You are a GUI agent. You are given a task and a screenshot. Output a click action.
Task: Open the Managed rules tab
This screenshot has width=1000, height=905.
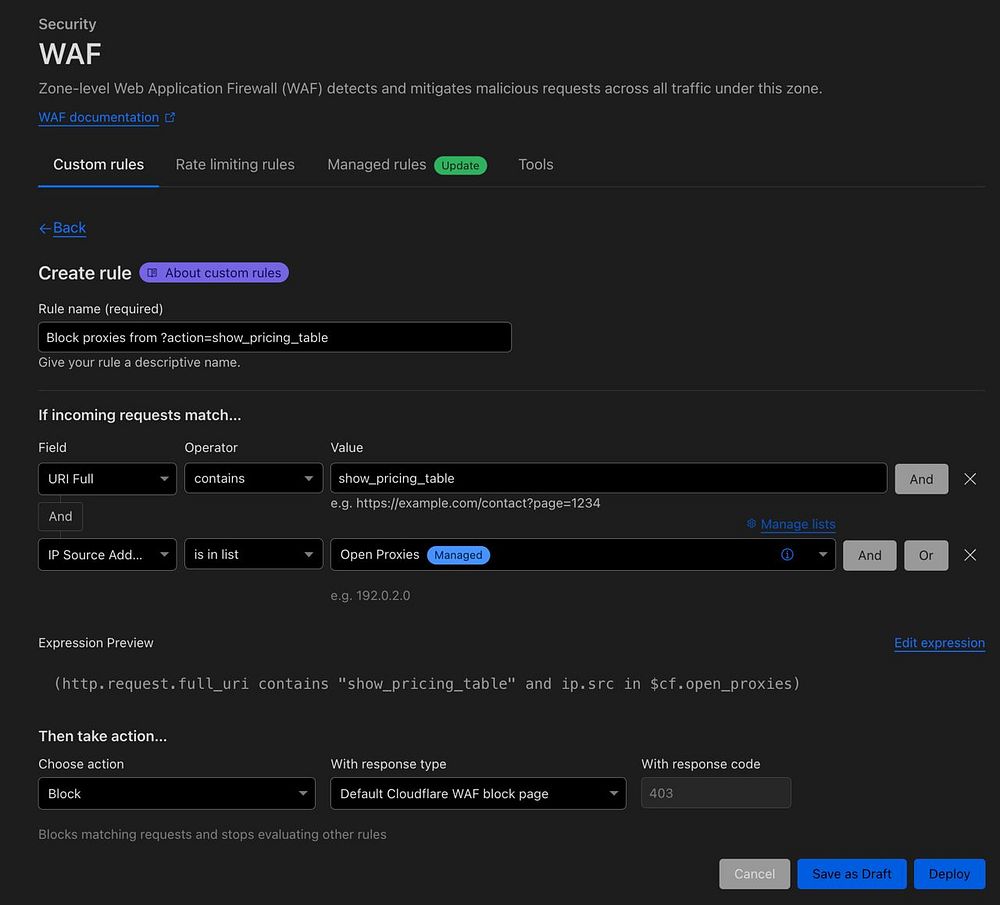(376, 165)
